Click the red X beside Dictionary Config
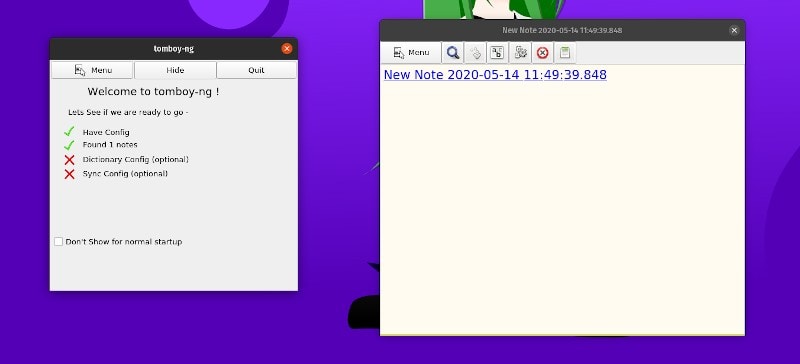The width and height of the screenshot is (800, 364). point(69,160)
